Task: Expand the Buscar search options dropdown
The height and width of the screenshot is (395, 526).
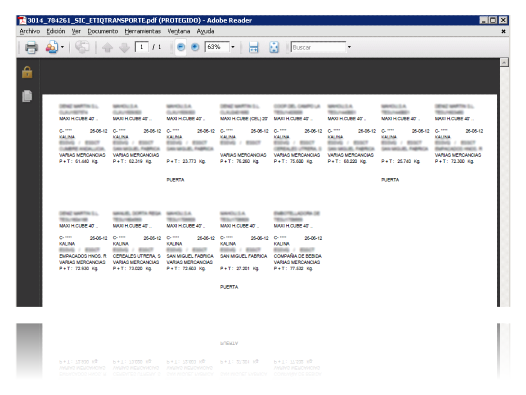Action: (349, 47)
